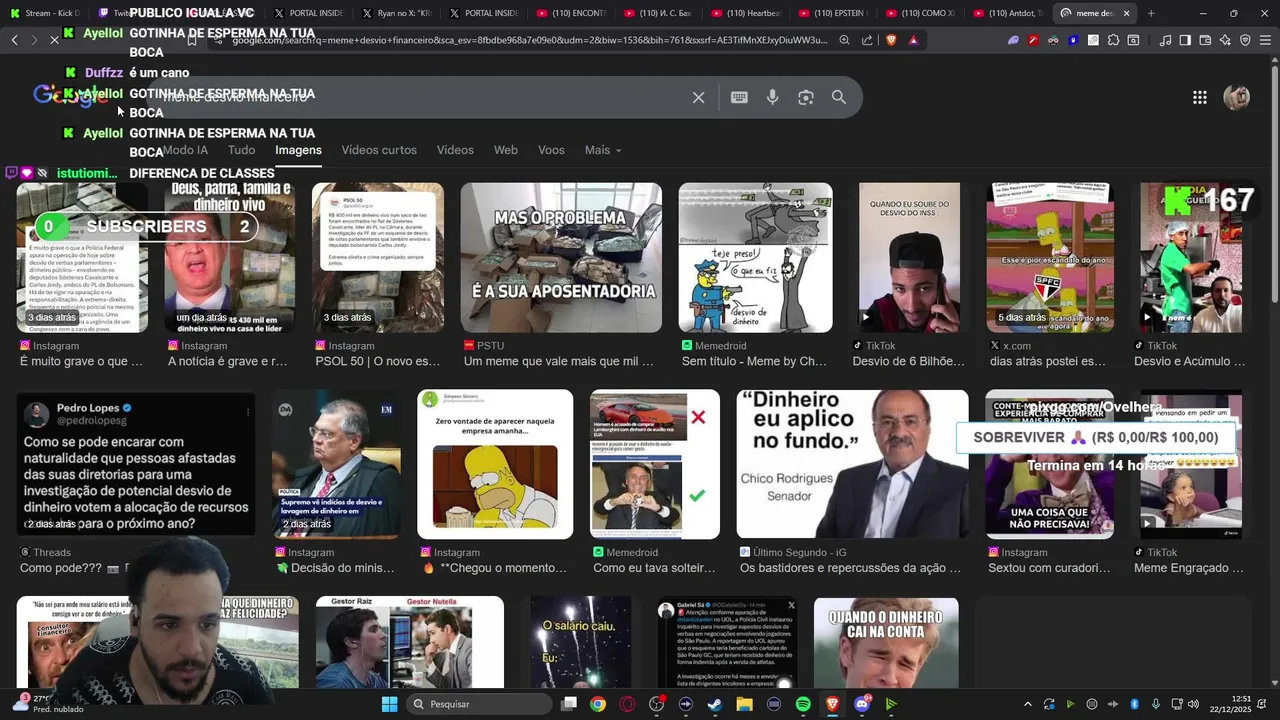Viewport: 1280px width, 720px height.
Task: Open the browser Extensions puzzle icon
Action: coord(1113,40)
